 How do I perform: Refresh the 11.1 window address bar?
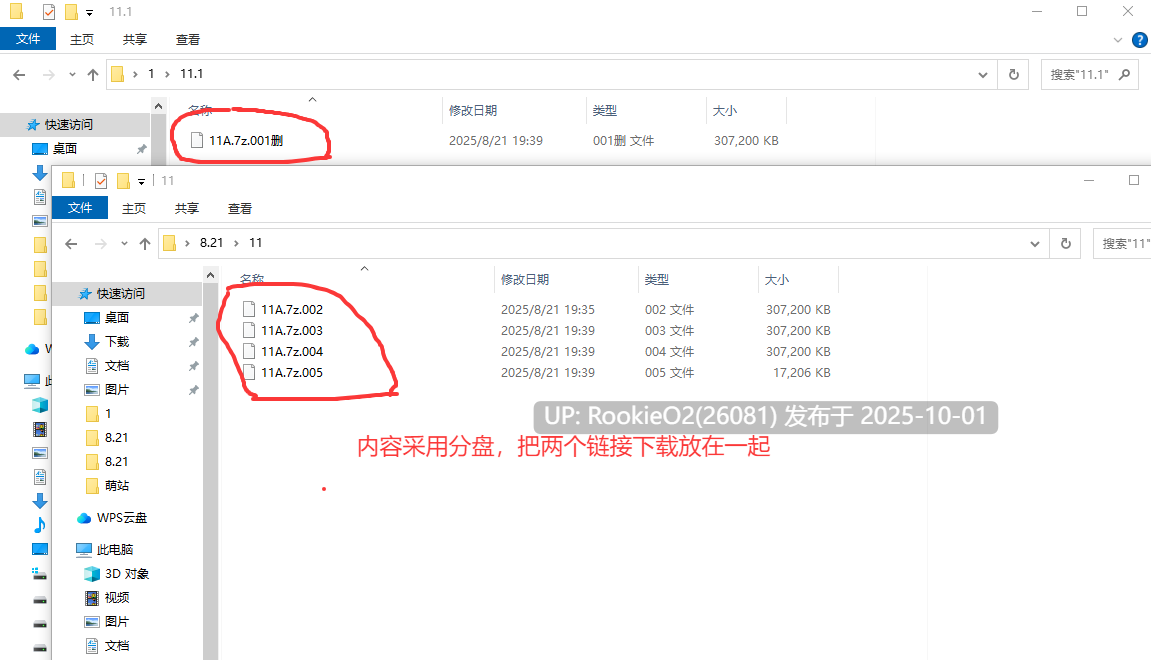pyautogui.click(x=1014, y=75)
